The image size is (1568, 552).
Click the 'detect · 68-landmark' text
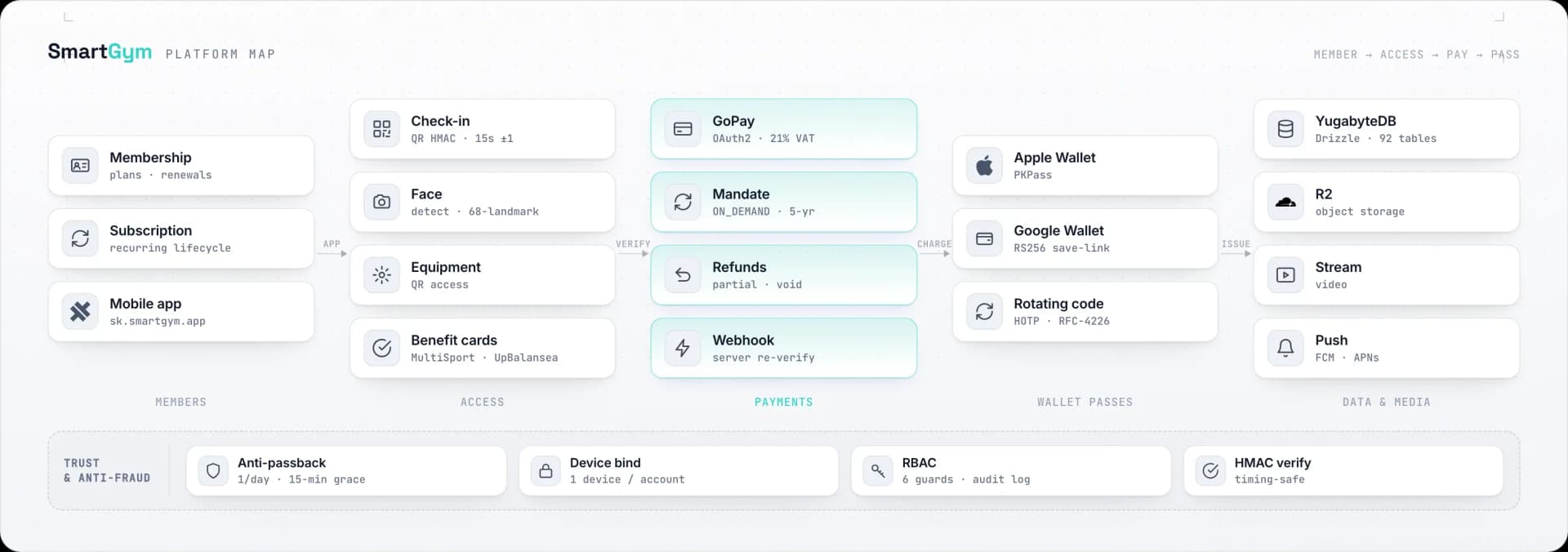pos(474,211)
